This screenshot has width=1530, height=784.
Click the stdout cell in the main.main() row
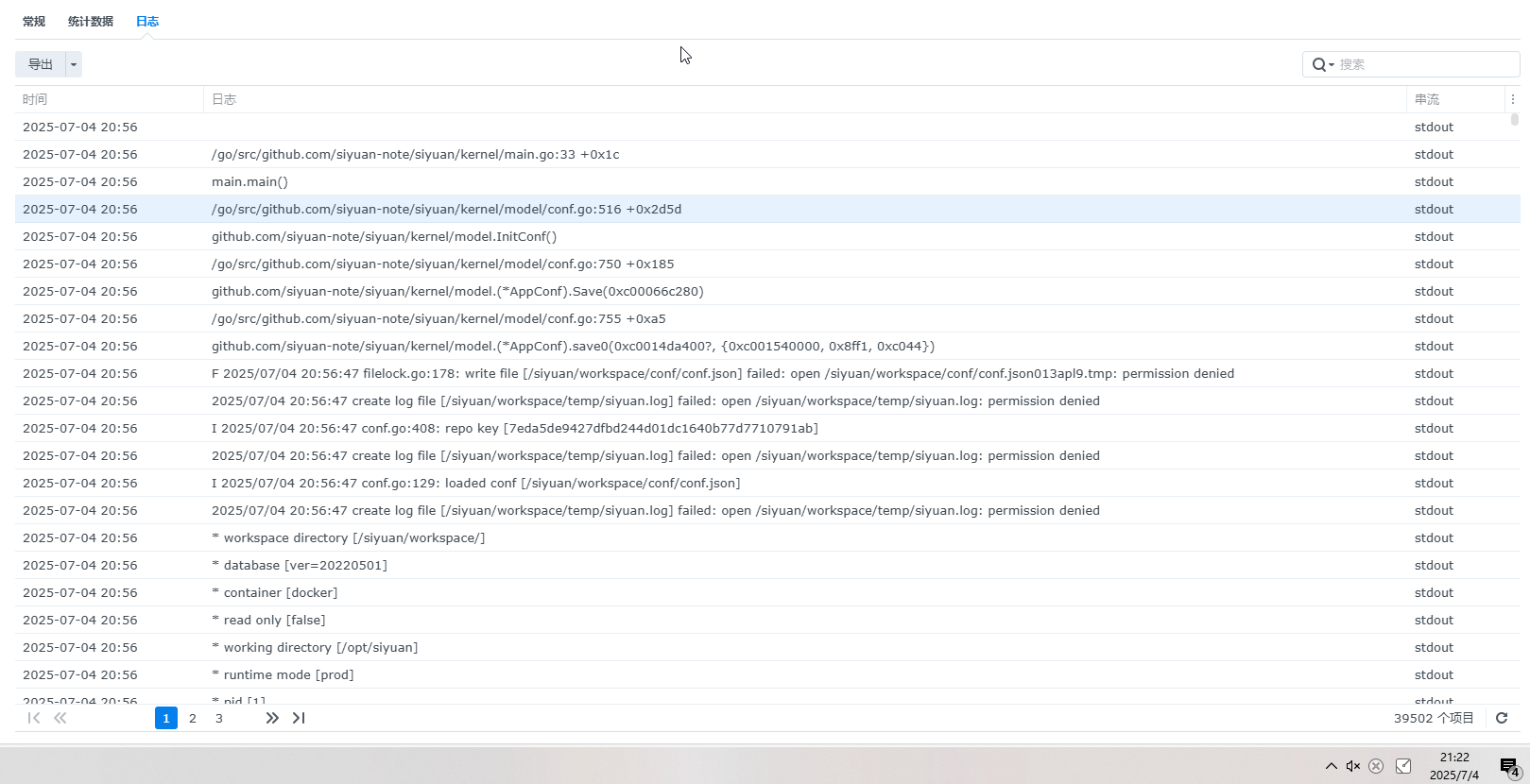(x=1434, y=181)
